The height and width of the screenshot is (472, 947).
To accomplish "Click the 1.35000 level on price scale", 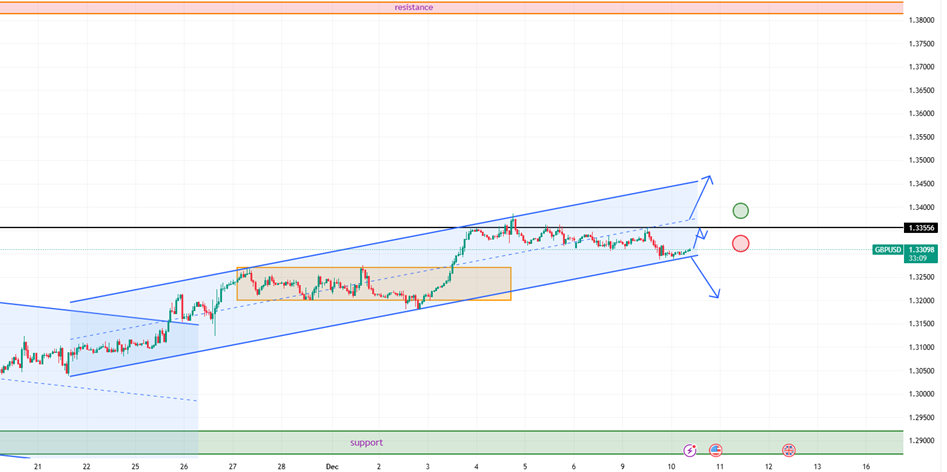I will tap(921, 160).
